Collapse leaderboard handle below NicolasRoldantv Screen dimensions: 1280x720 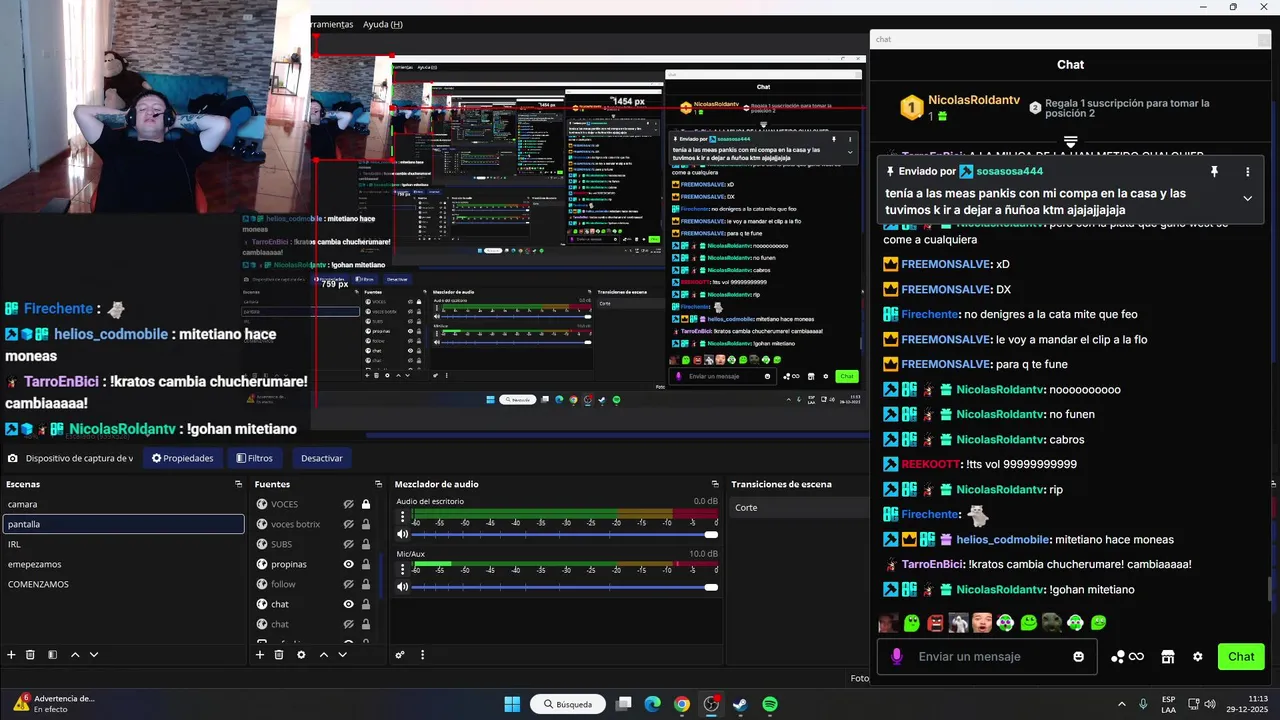pyautogui.click(x=1070, y=142)
